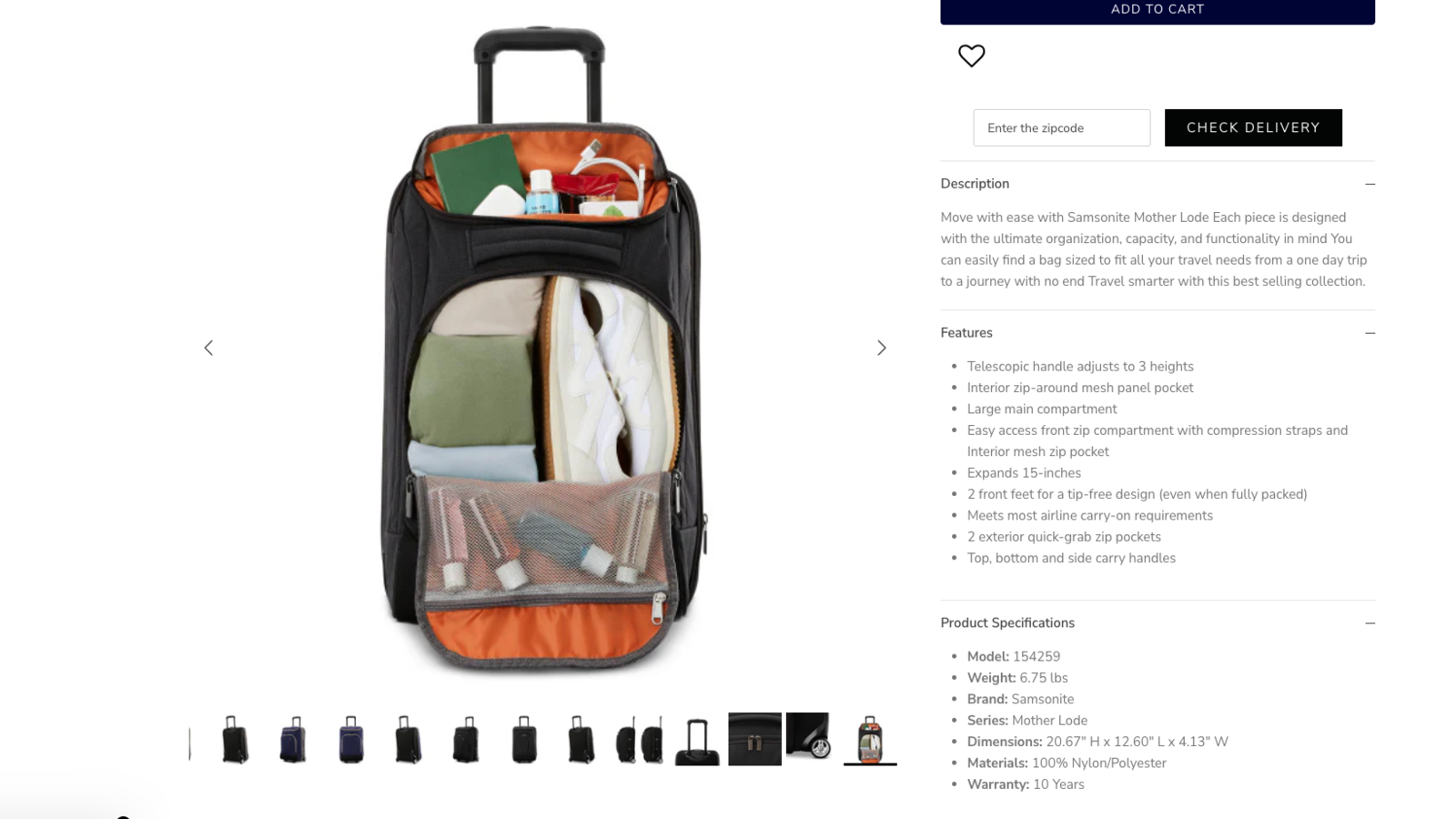Screen dimensions: 1456x819
Task: Select the fourth black suitcase thumbnail
Action: [523, 739]
